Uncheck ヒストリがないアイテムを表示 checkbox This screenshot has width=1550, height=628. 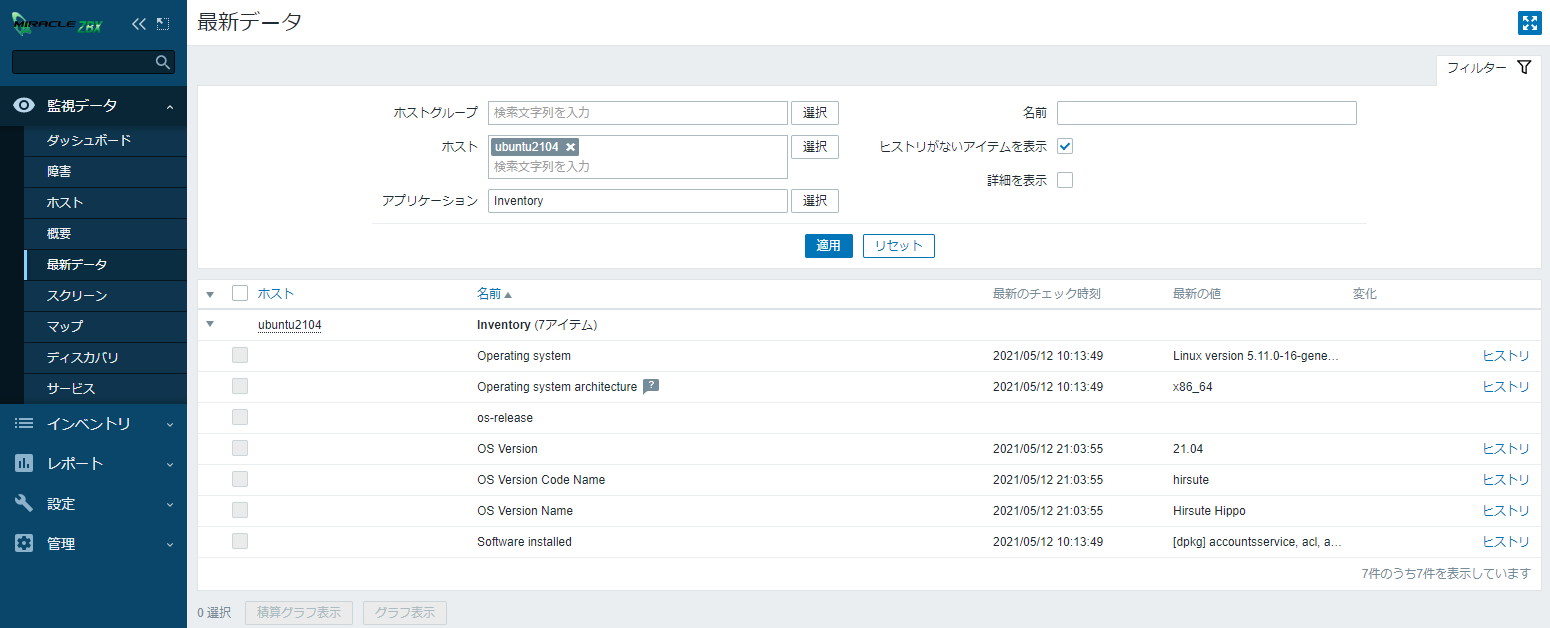pos(1065,146)
